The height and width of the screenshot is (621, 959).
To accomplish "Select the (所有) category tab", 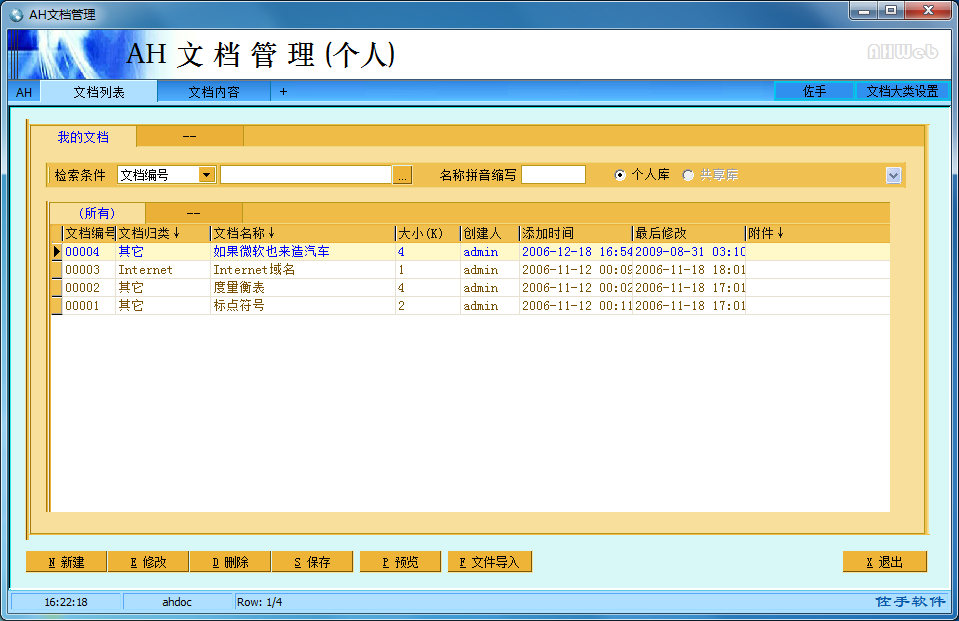I will (x=97, y=213).
